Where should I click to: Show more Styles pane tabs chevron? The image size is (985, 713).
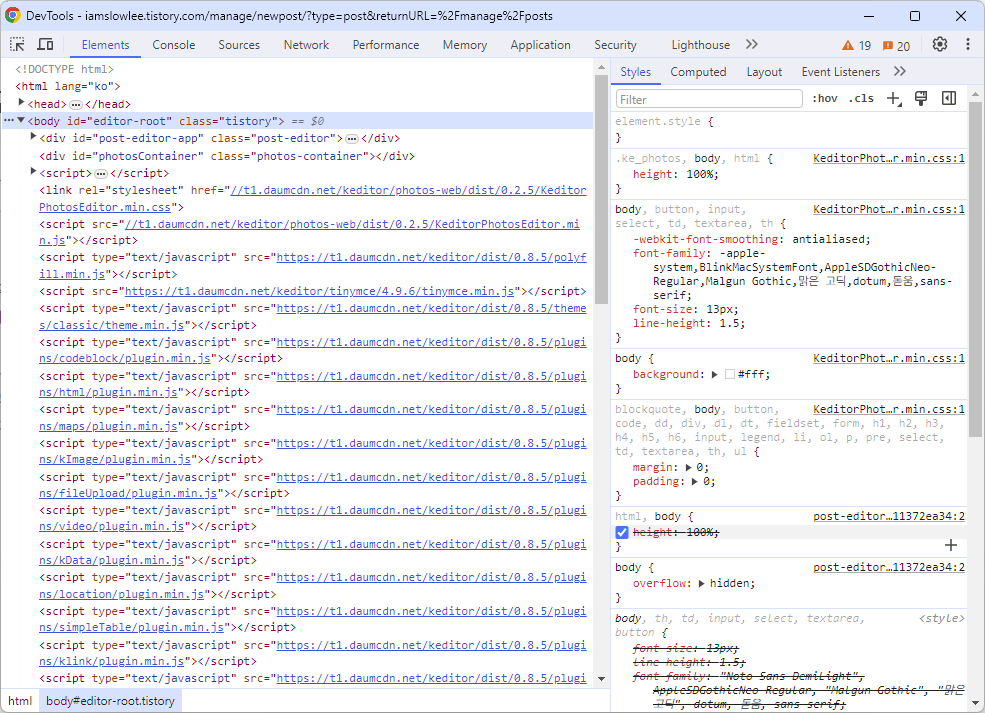pos(900,72)
